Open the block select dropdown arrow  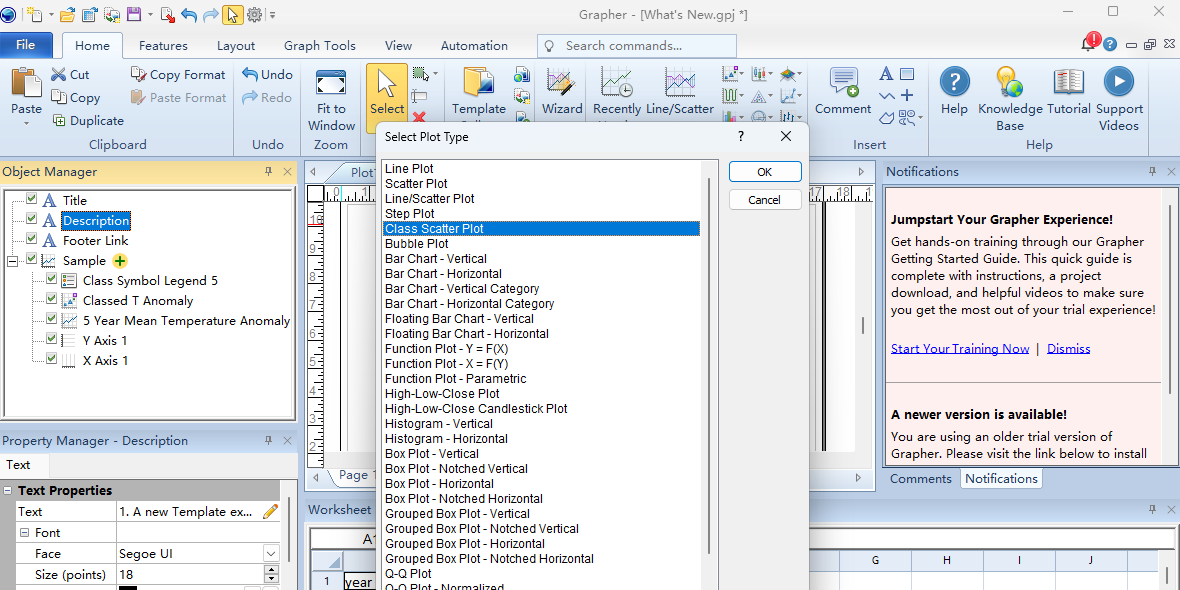[435, 75]
